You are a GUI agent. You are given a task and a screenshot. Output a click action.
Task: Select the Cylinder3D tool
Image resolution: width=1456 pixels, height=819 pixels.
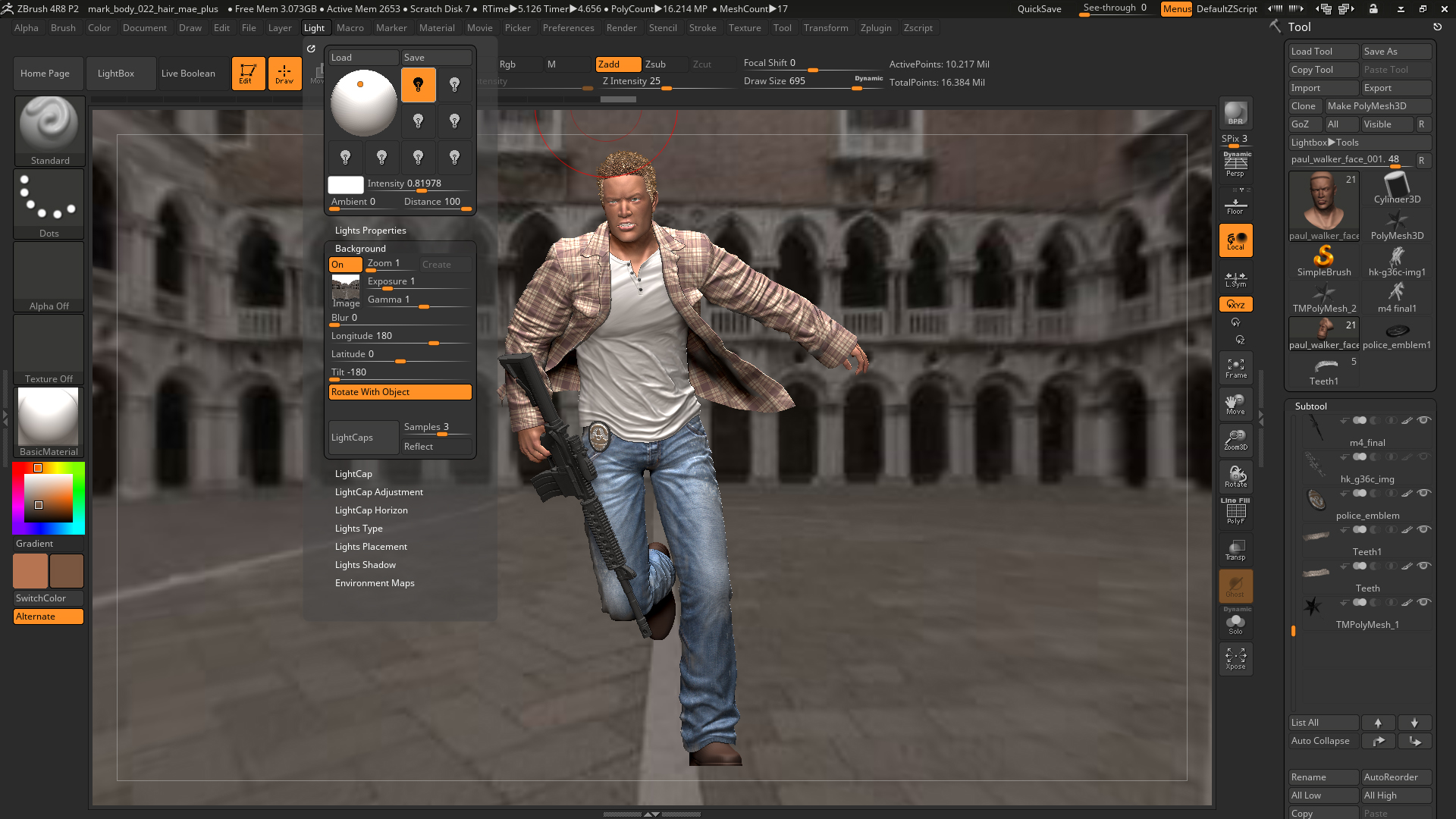(1397, 188)
